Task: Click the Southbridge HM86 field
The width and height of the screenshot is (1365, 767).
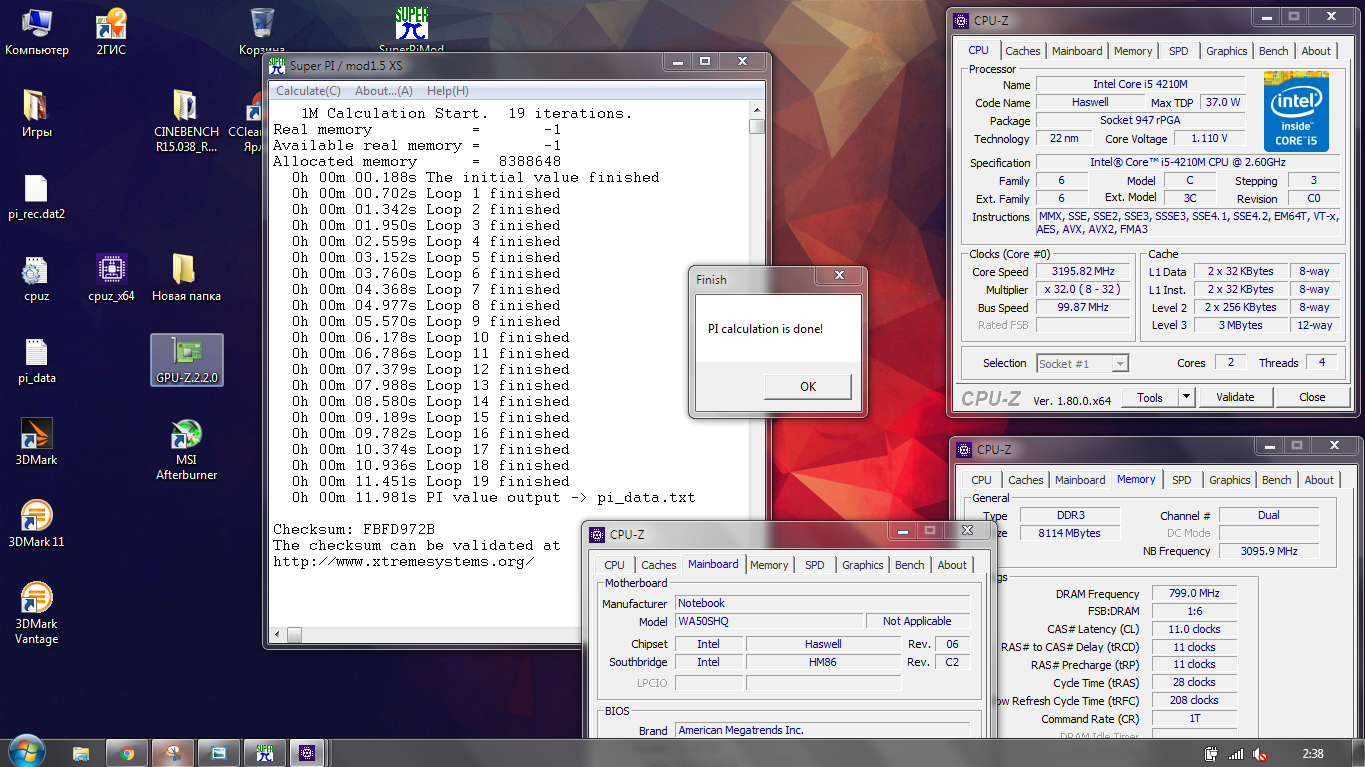Action: point(823,662)
